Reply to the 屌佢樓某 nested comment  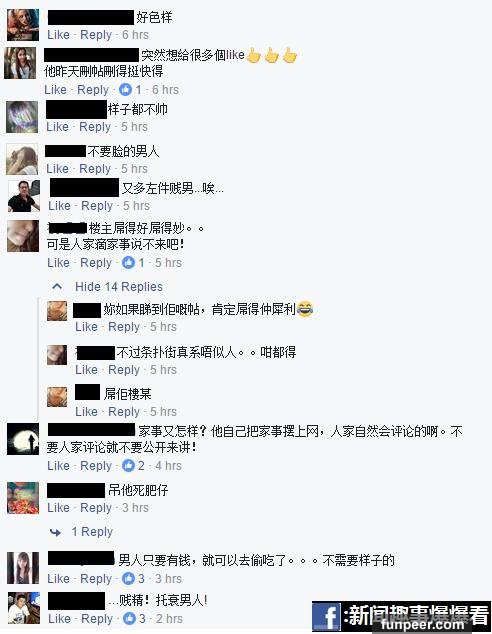pos(124,412)
